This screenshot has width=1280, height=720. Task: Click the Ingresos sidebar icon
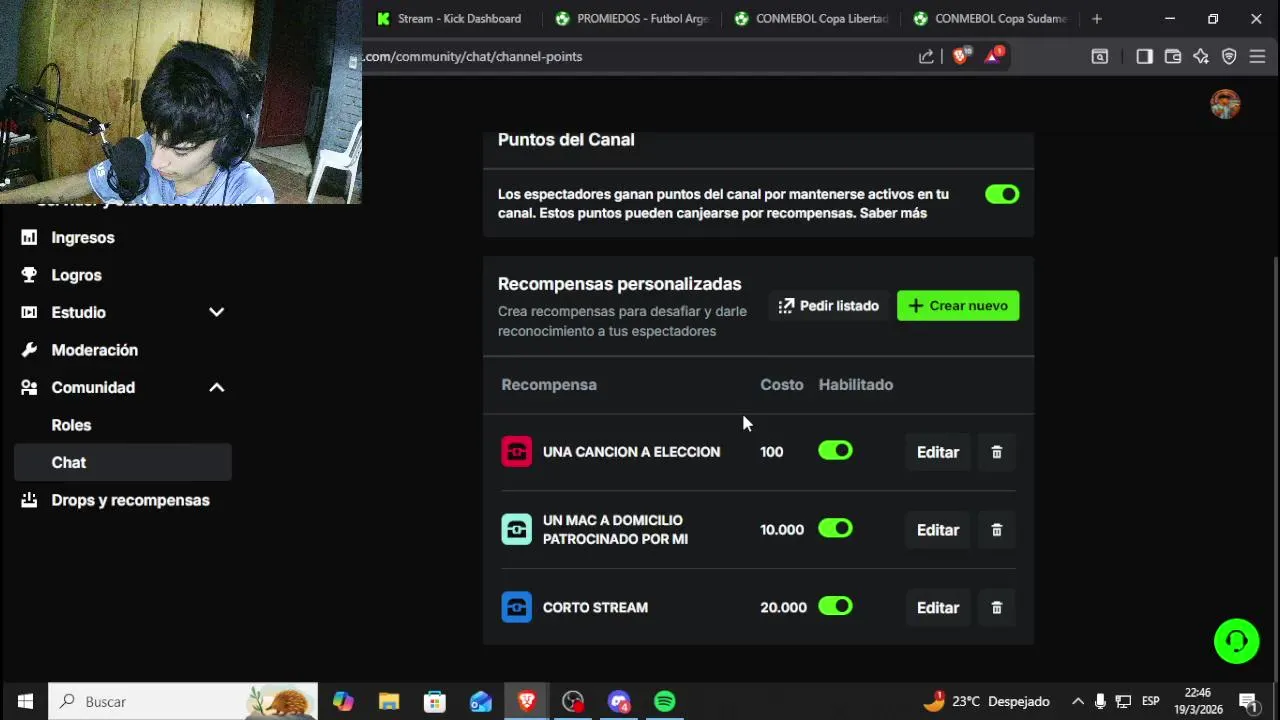pyautogui.click(x=29, y=237)
